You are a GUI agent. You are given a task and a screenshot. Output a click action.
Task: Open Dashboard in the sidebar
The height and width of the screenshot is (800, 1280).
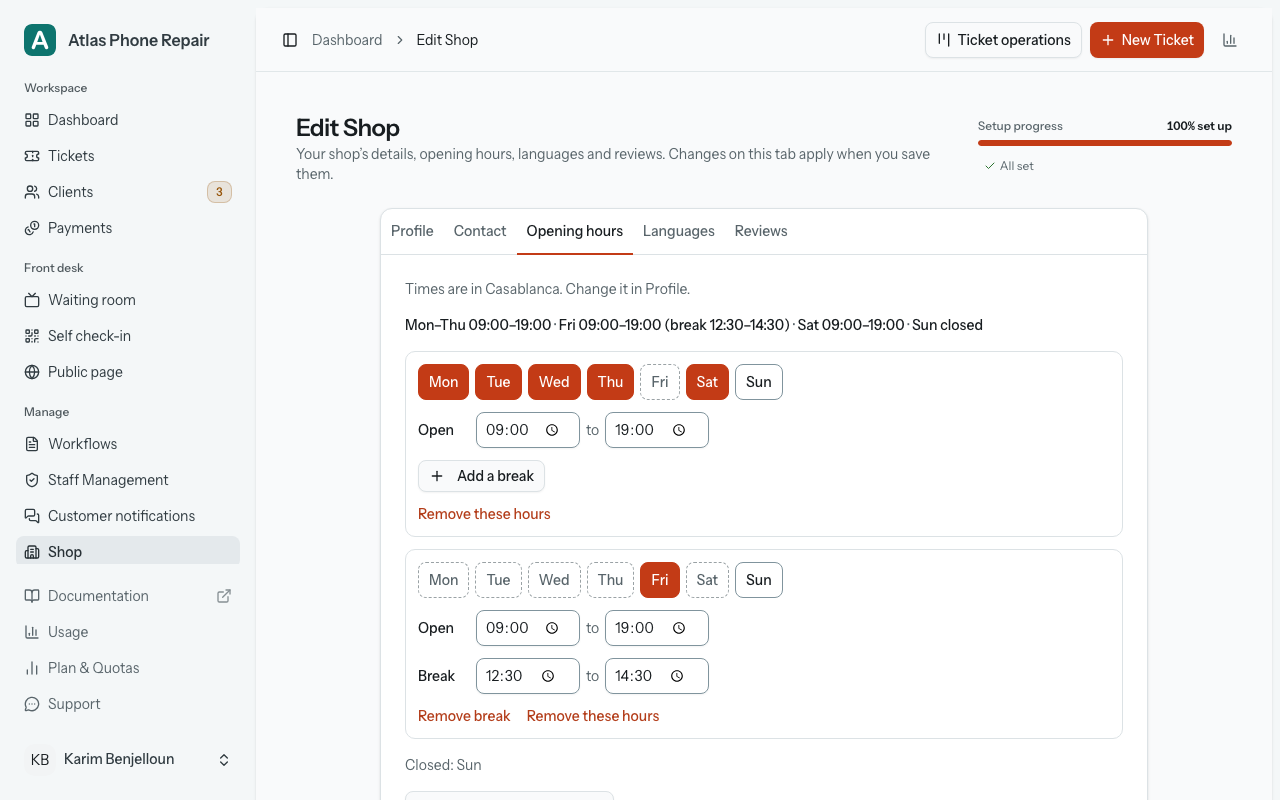128,120
